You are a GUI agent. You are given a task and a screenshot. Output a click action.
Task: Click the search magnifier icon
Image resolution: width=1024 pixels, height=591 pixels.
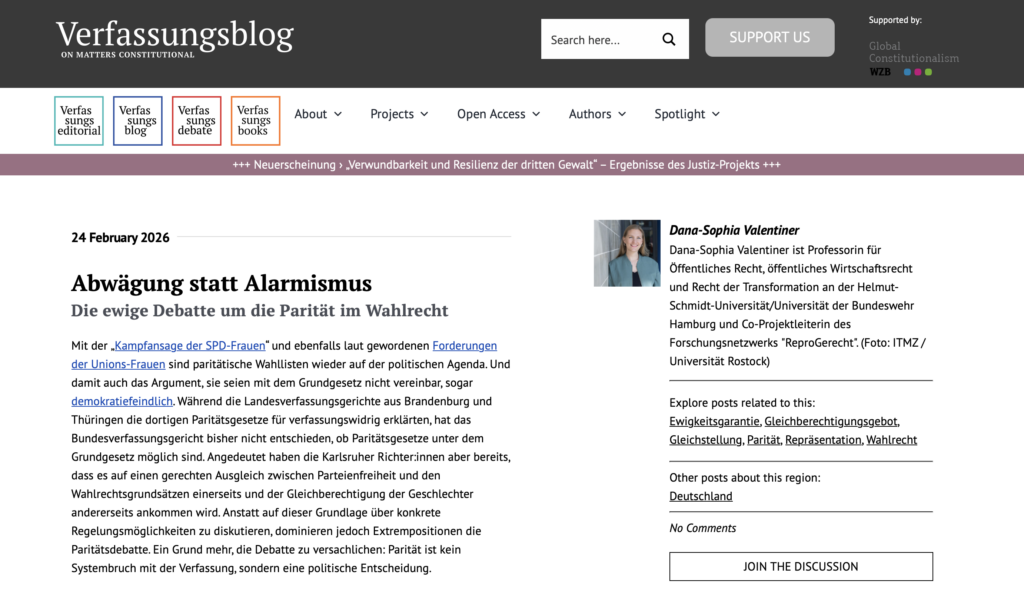tap(669, 40)
